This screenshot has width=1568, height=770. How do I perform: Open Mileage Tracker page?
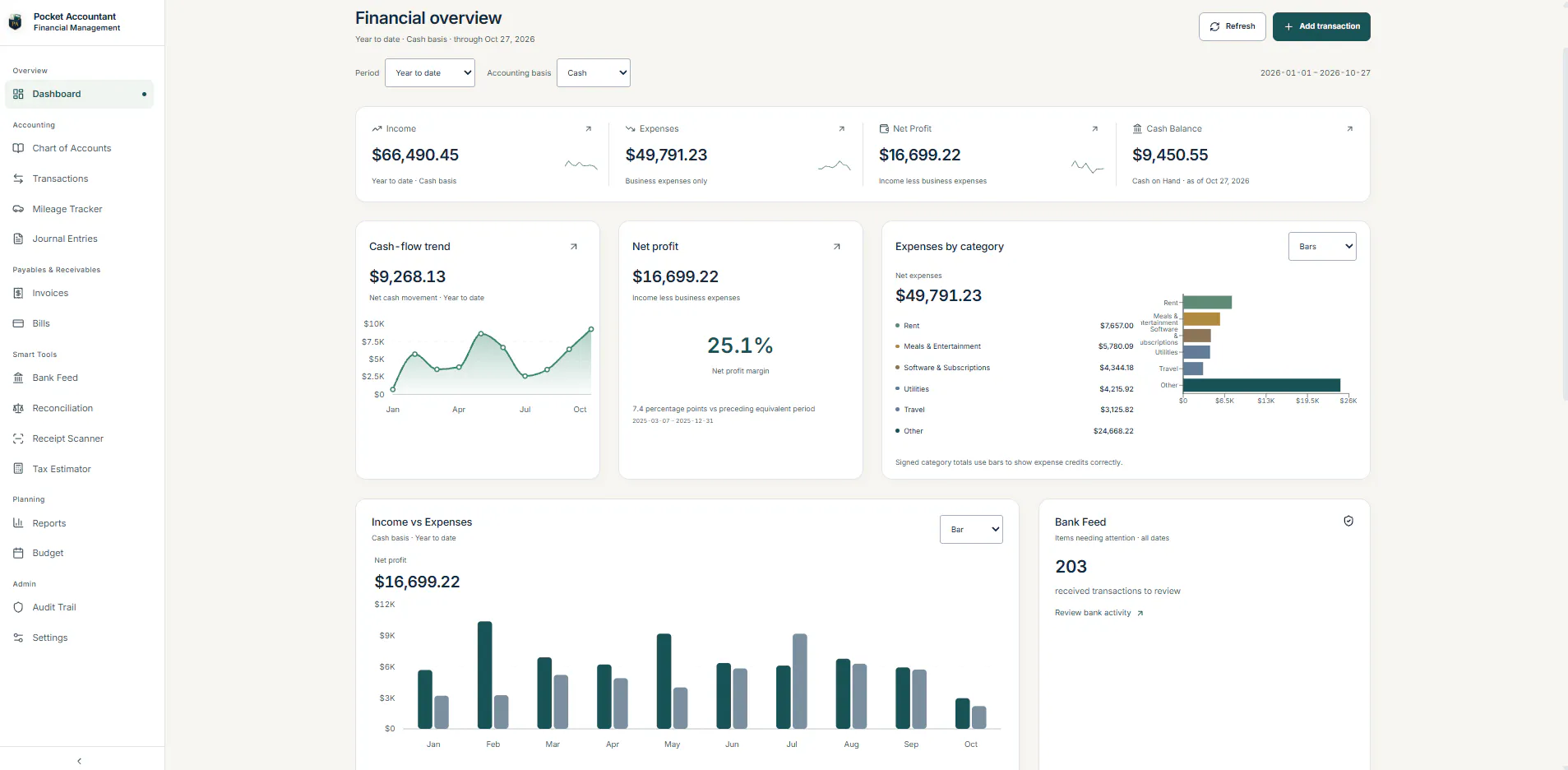click(79, 209)
